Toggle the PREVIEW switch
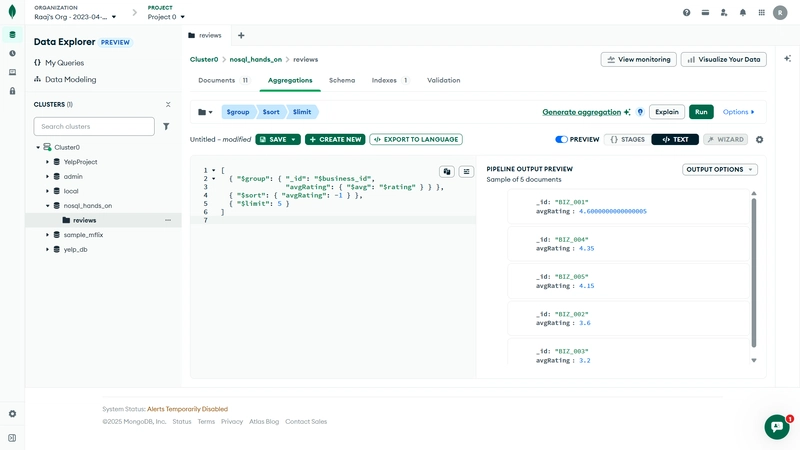The height and width of the screenshot is (450, 800). 561,139
